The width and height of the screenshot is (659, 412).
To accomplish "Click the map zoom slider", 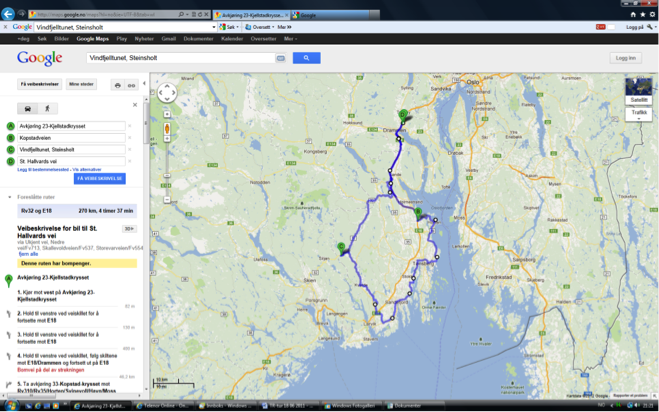I will [167, 160].
